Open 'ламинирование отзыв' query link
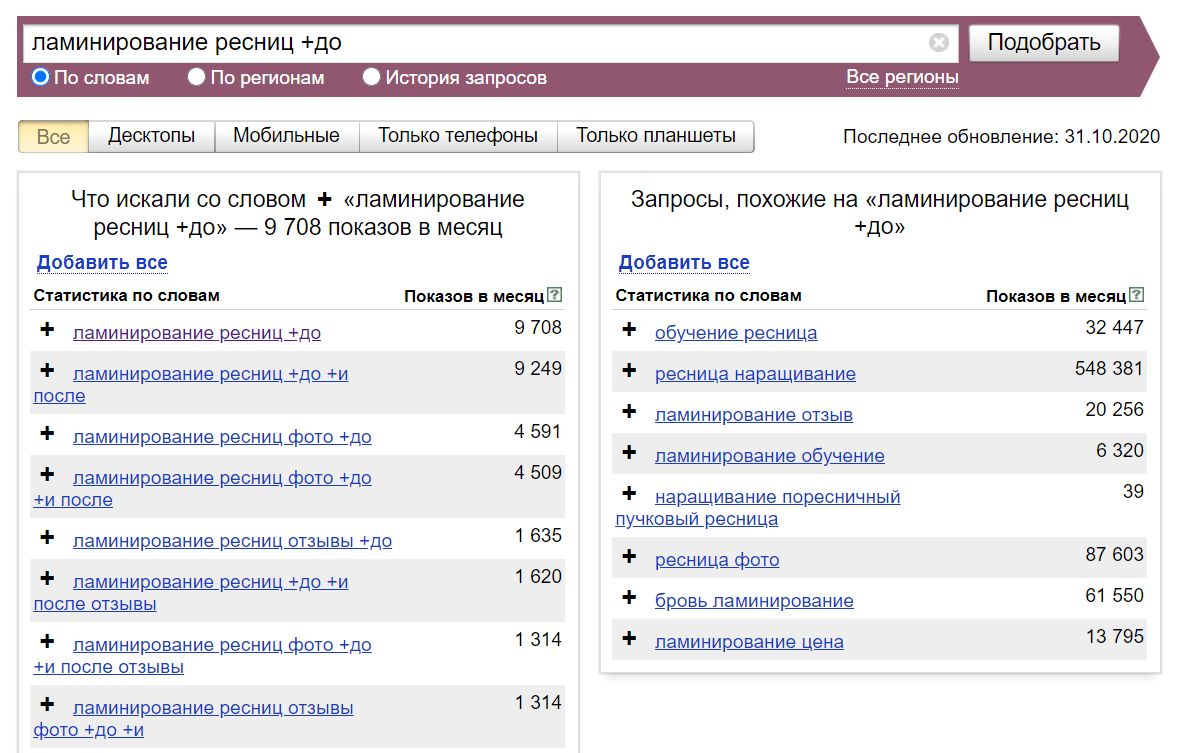Screen dimensions: 1188x753 (x=753, y=415)
